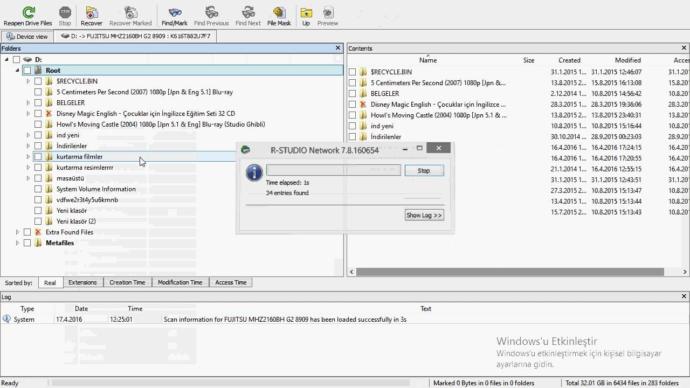Image resolution: width=690 pixels, height=388 pixels.
Task: Sort by Creation Time tab
Action: (x=127, y=282)
